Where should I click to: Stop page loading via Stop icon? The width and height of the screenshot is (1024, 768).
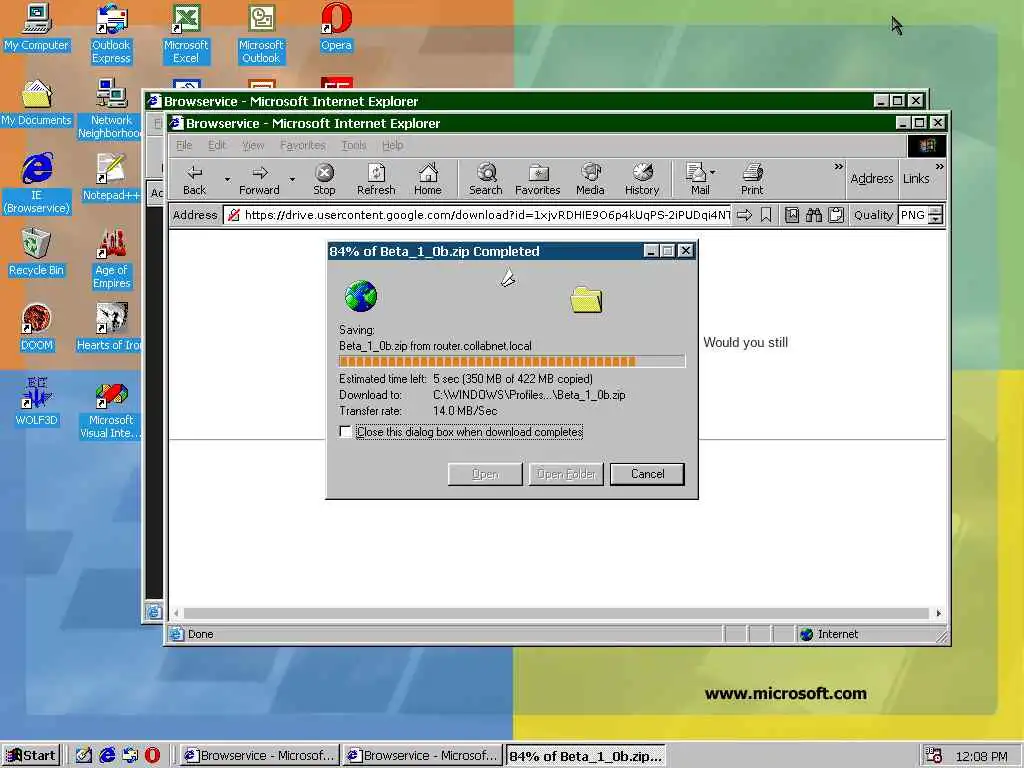click(x=324, y=180)
